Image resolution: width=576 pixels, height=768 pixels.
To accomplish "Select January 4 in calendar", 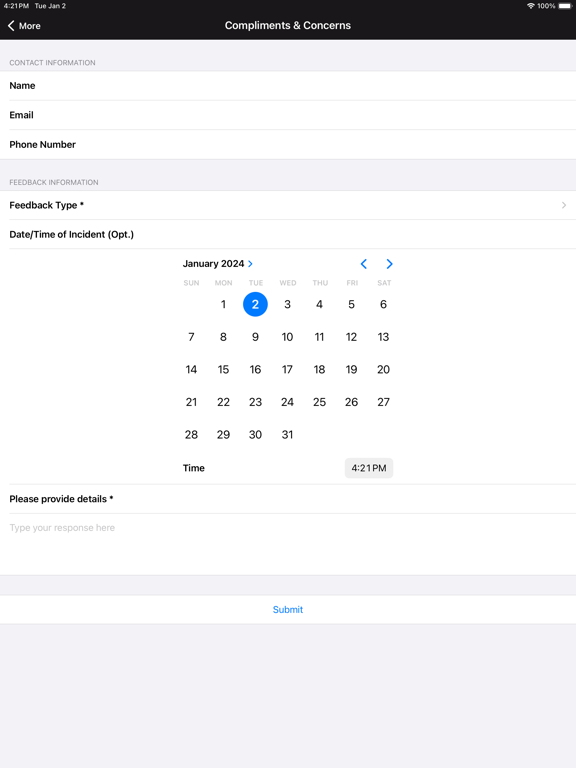I will click(x=319, y=304).
